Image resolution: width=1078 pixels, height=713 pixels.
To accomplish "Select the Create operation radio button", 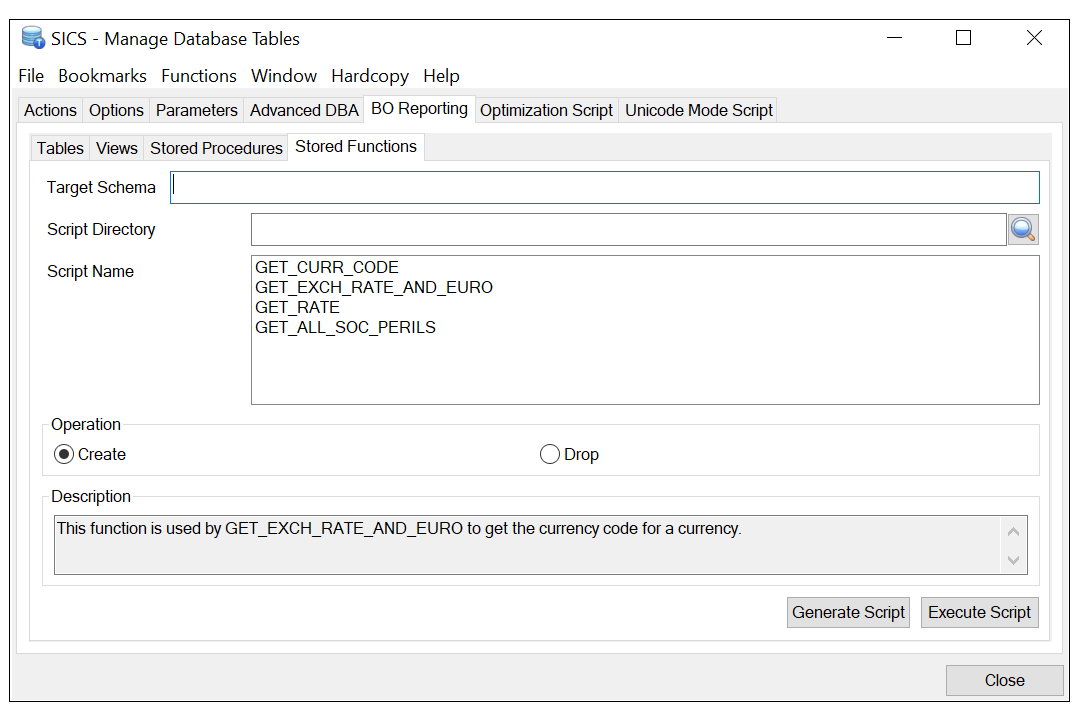I will (x=64, y=455).
